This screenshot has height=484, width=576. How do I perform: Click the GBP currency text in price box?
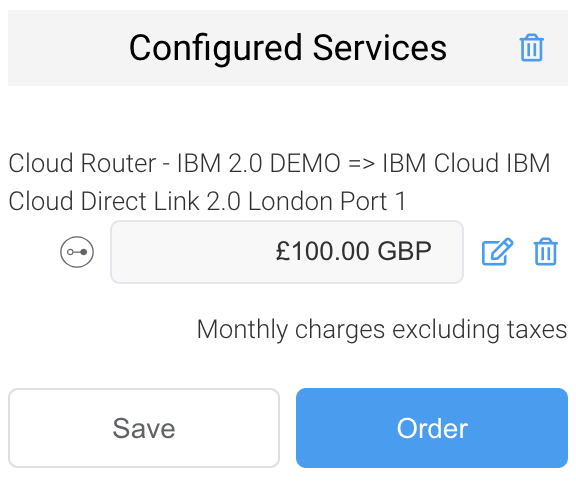[x=404, y=251]
